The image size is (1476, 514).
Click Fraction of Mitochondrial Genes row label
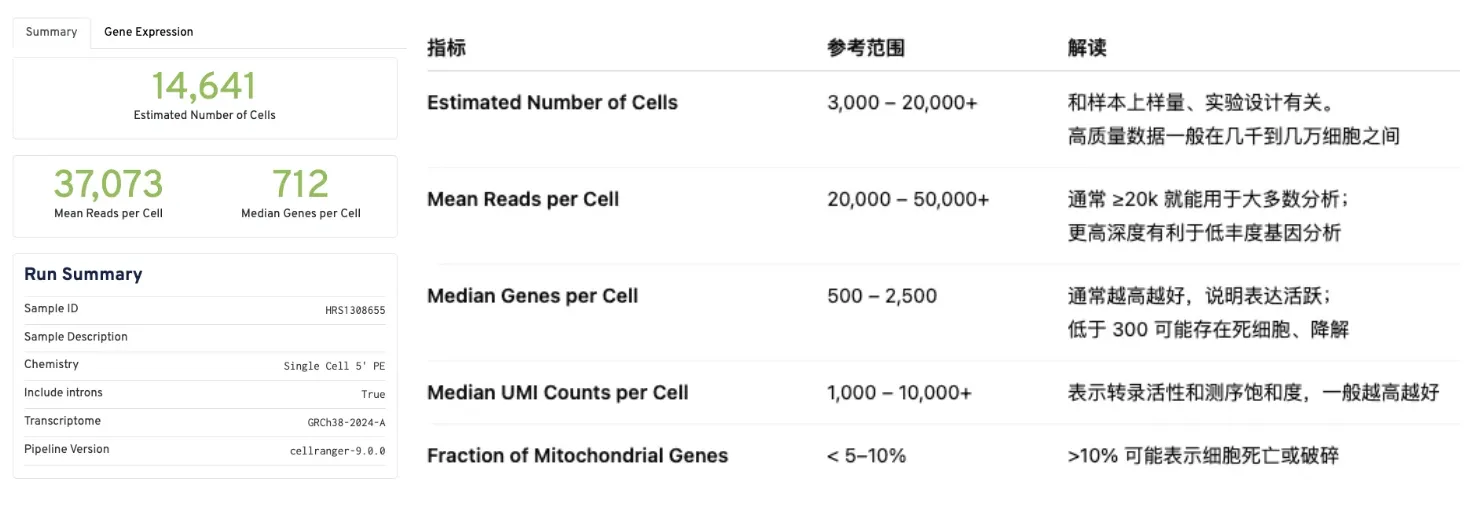(577, 456)
